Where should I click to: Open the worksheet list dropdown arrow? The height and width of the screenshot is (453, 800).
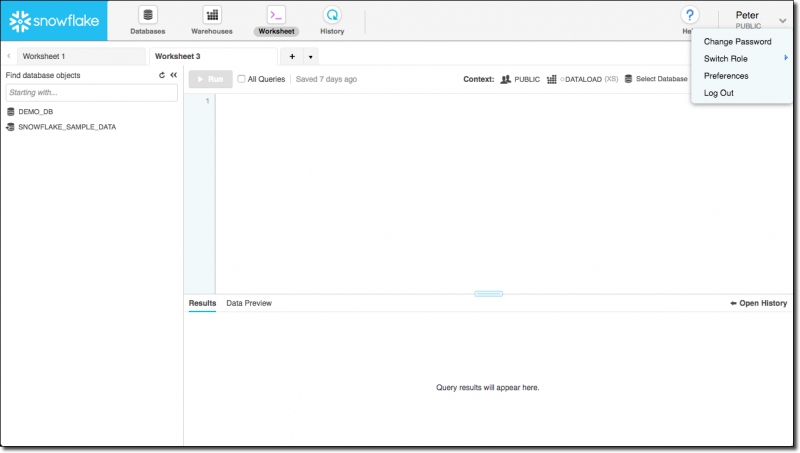(311, 57)
